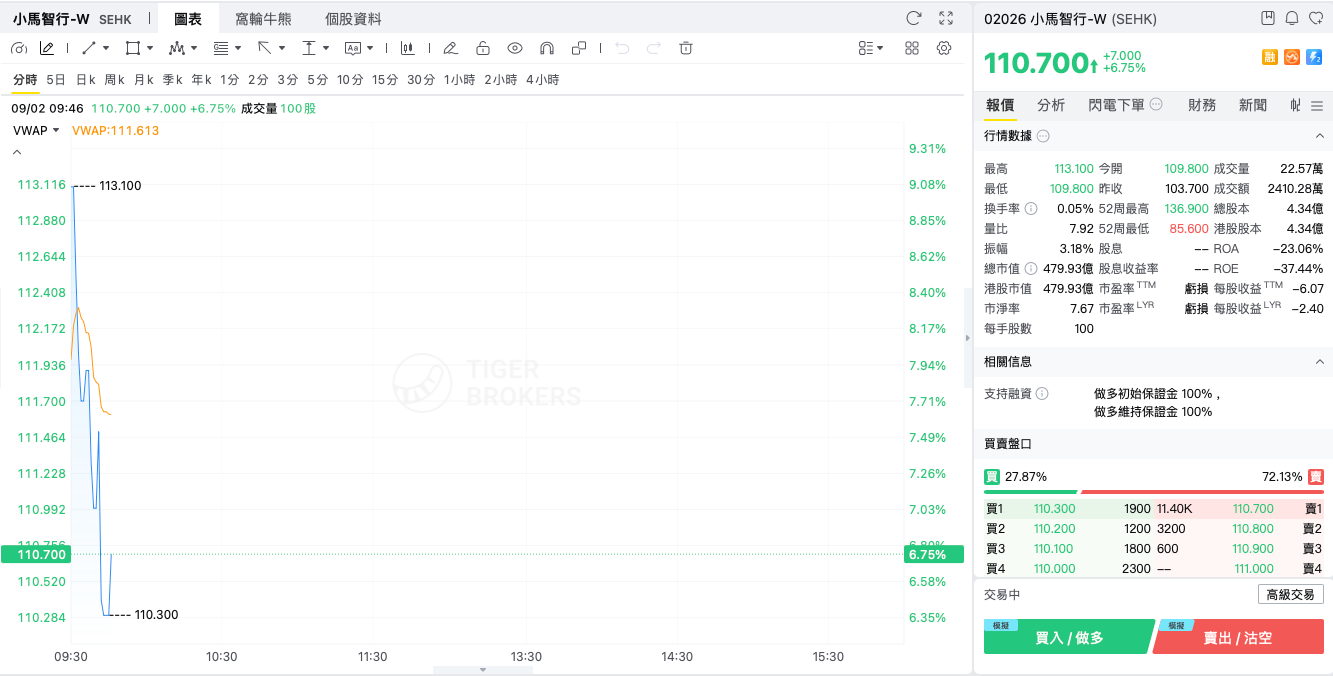This screenshot has height=676, width=1333.
Task: Click the orange chart badge icon
Action: tap(1292, 57)
